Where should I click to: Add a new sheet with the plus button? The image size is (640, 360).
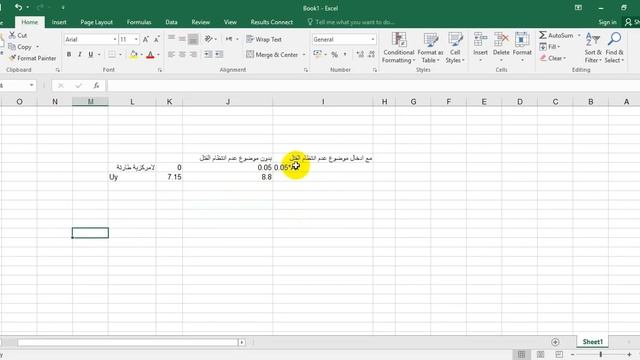[555, 342]
